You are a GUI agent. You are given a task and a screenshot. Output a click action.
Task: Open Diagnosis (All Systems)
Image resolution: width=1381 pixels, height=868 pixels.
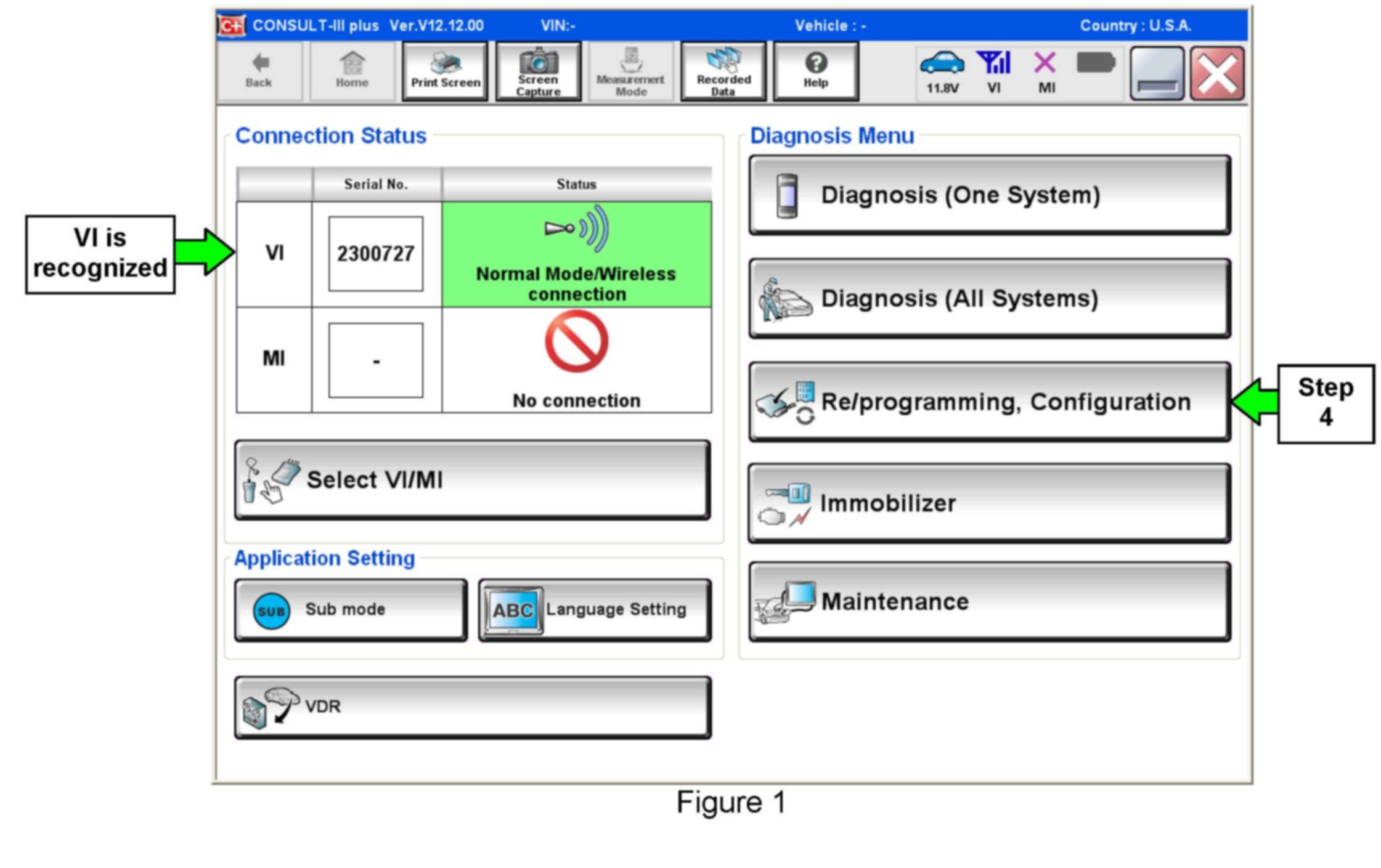[989, 299]
